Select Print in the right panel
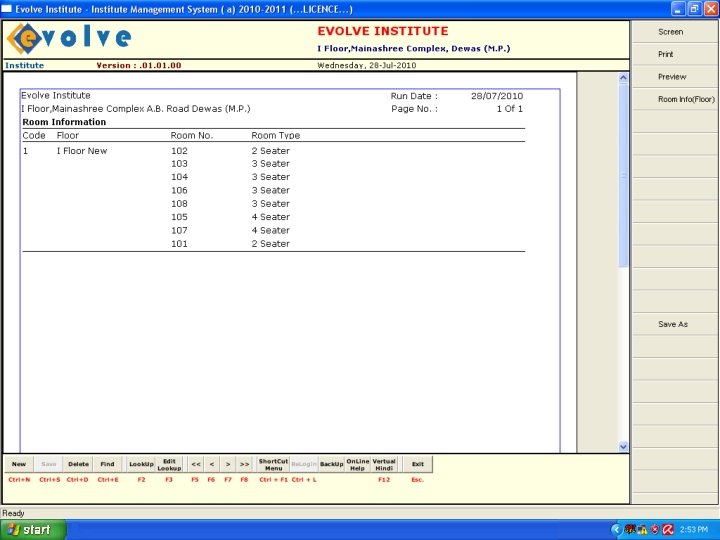This screenshot has width=720, height=540. [666, 54]
